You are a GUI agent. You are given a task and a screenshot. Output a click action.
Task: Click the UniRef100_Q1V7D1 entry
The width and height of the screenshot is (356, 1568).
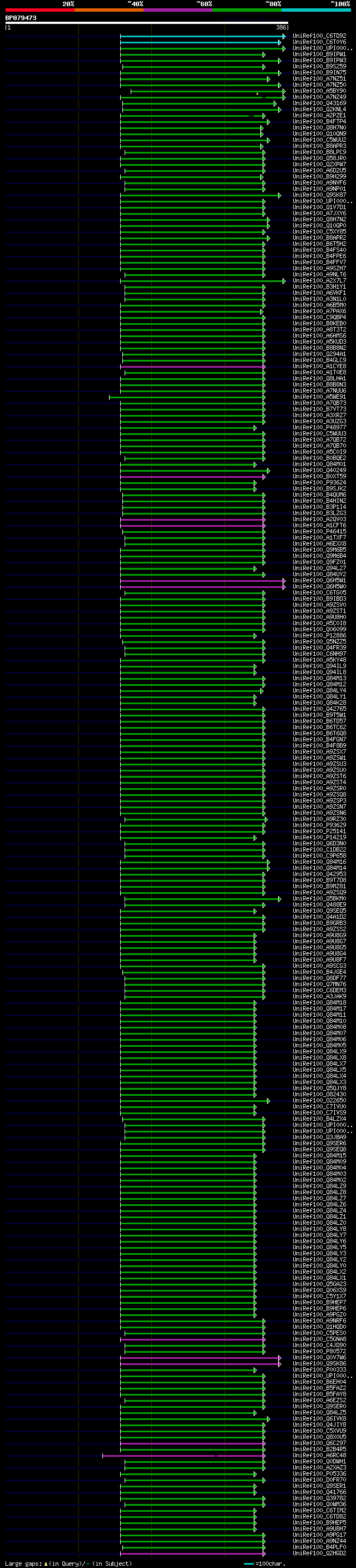coord(319,207)
